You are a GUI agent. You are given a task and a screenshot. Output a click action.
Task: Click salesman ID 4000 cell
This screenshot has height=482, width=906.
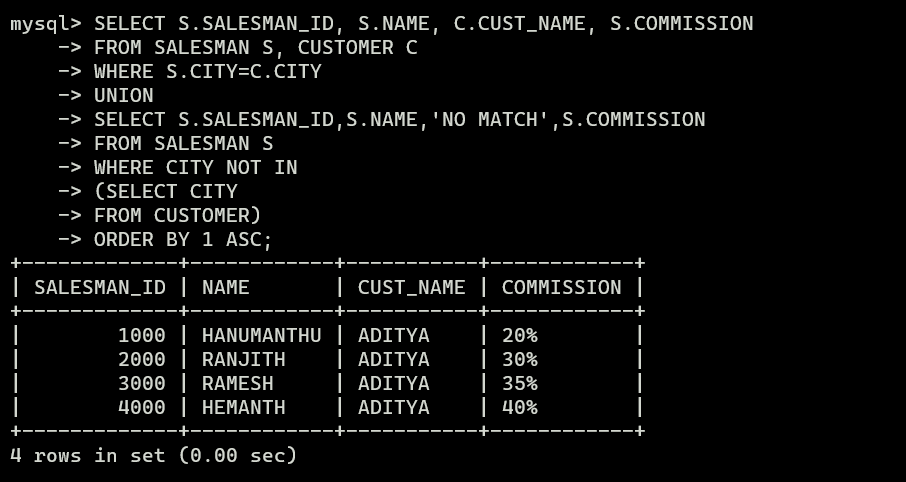(x=142, y=407)
